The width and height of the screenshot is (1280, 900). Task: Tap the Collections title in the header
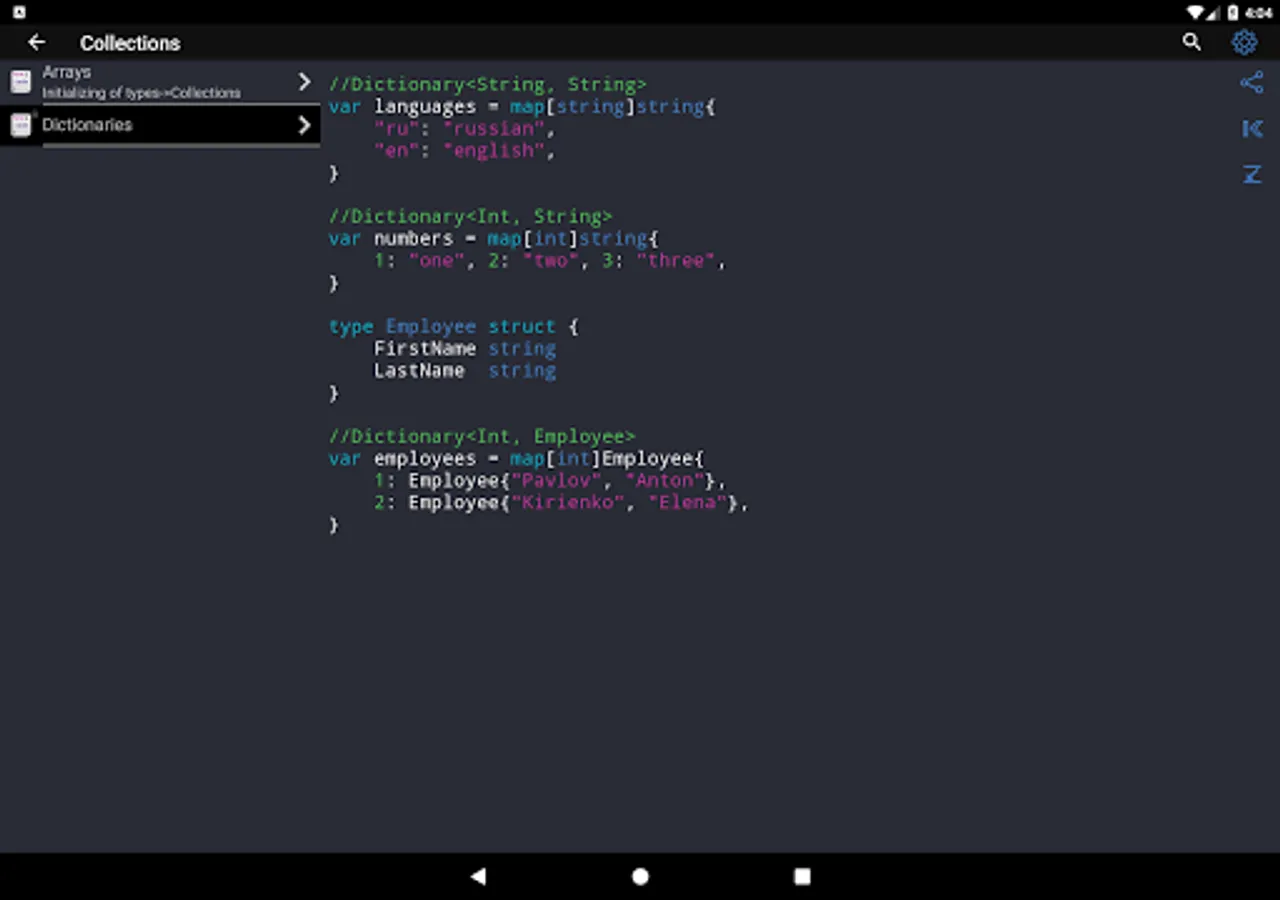(130, 43)
